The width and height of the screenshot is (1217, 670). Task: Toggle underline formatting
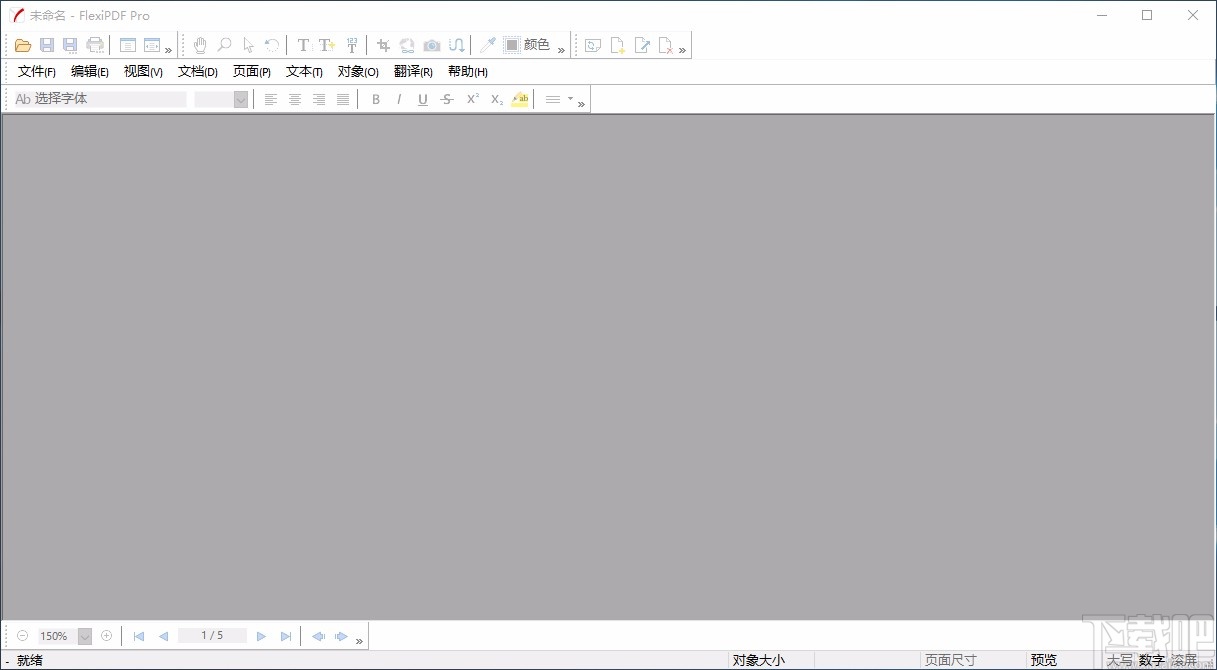click(423, 99)
